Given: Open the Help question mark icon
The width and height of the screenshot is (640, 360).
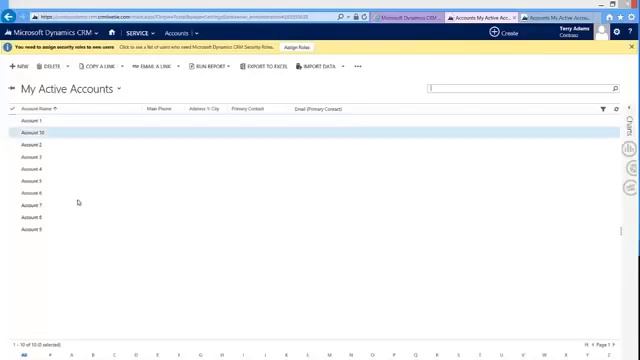Looking at the screenshot, I should (630, 31).
